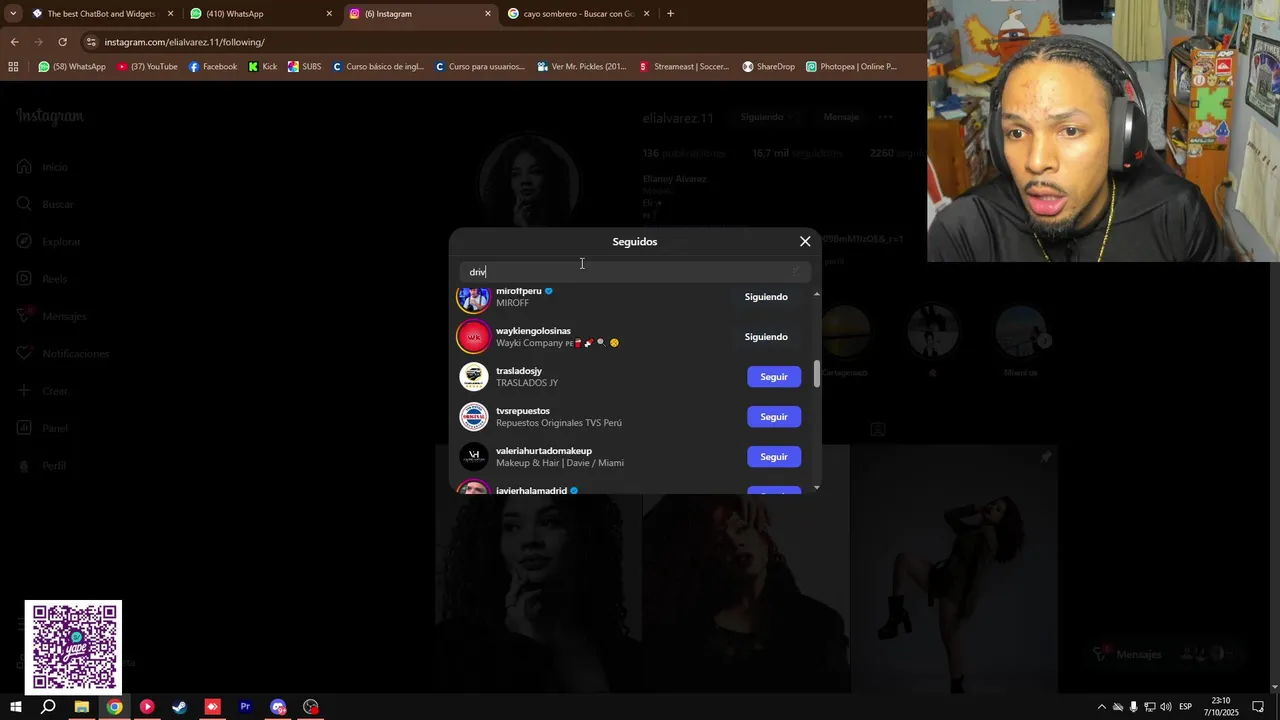
Task: Open Discord from the taskbar
Action: click(x=278, y=707)
